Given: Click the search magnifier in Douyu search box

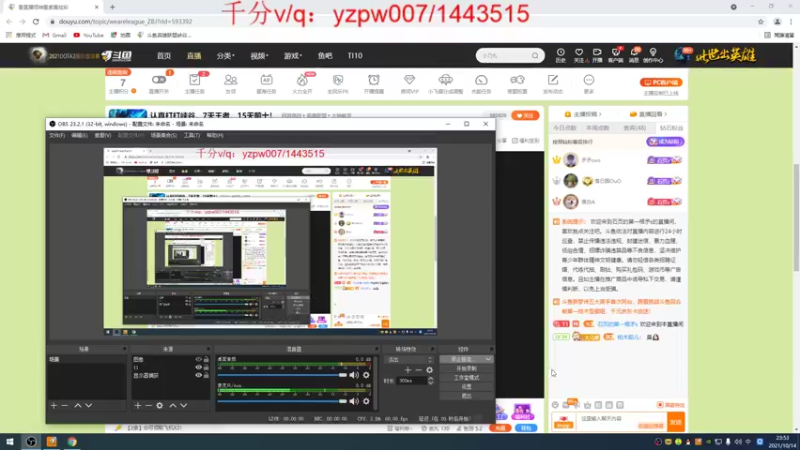Looking at the screenshot, I should [535, 56].
